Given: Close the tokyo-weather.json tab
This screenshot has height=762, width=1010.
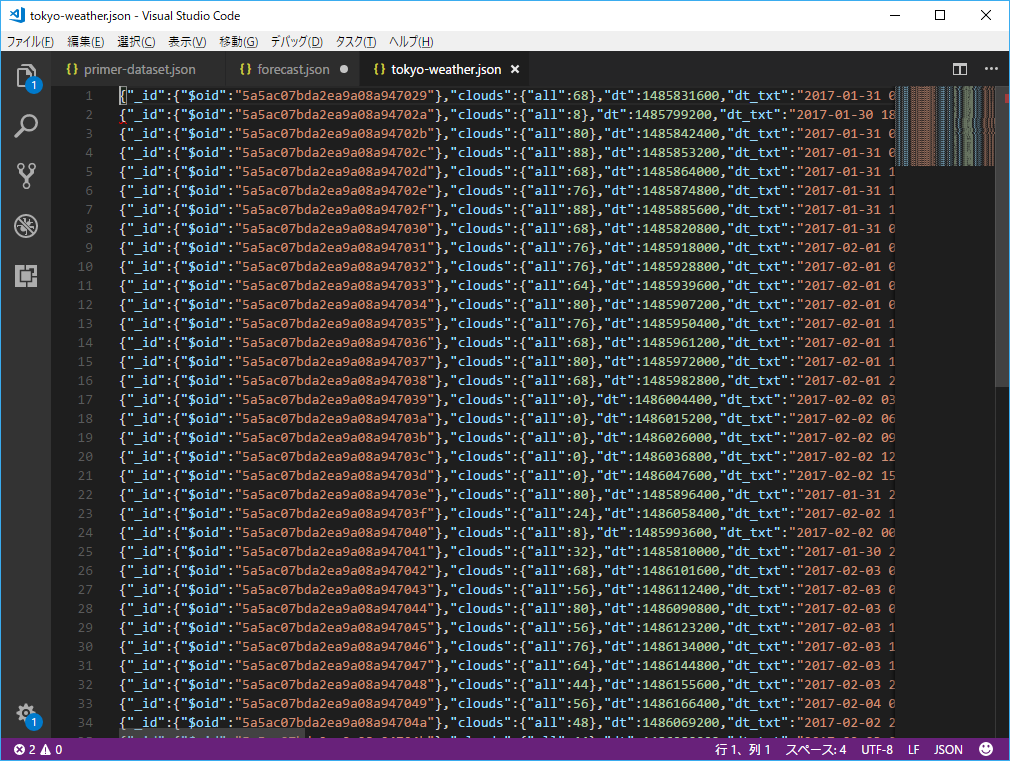Looking at the screenshot, I should tap(515, 69).
